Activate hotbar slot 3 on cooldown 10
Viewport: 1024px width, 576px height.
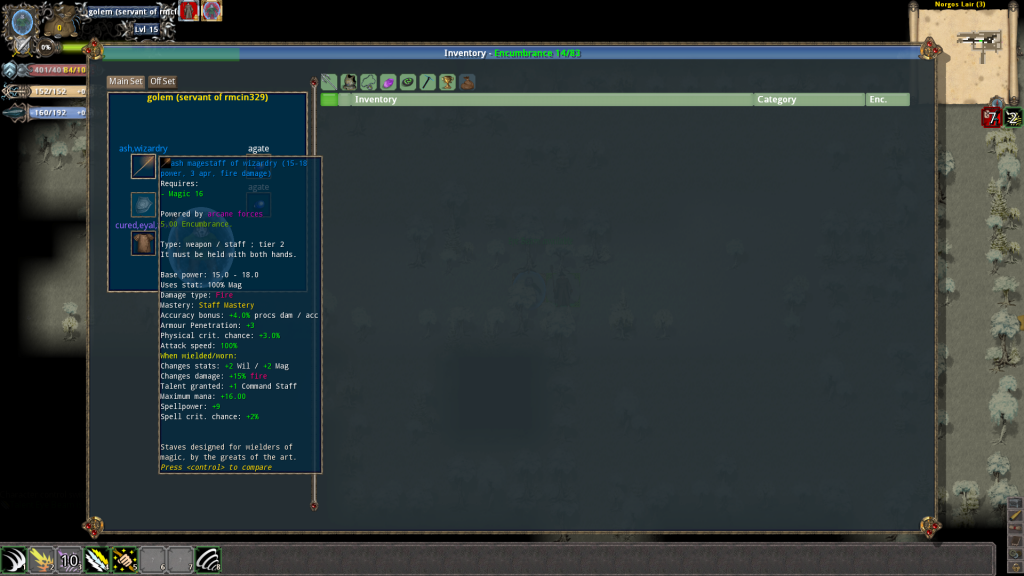(69, 560)
